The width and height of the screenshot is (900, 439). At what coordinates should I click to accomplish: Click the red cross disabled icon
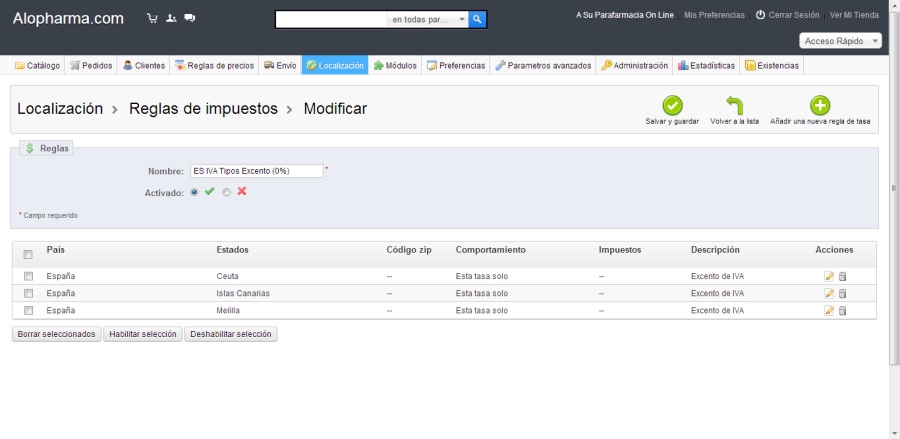[242, 192]
